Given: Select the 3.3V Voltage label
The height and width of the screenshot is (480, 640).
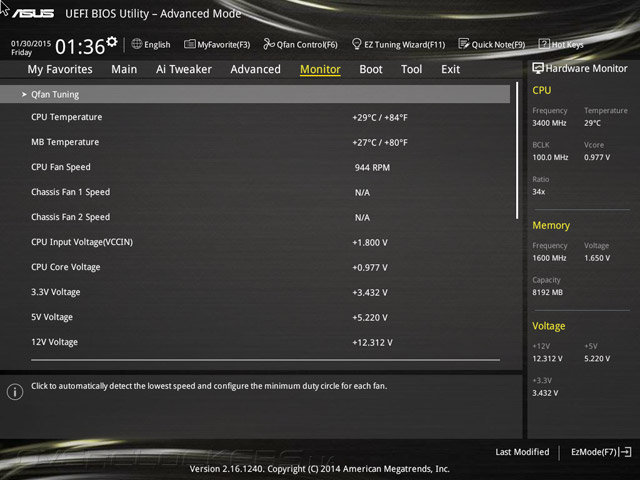Looking at the screenshot, I should pyautogui.click(x=56, y=292).
